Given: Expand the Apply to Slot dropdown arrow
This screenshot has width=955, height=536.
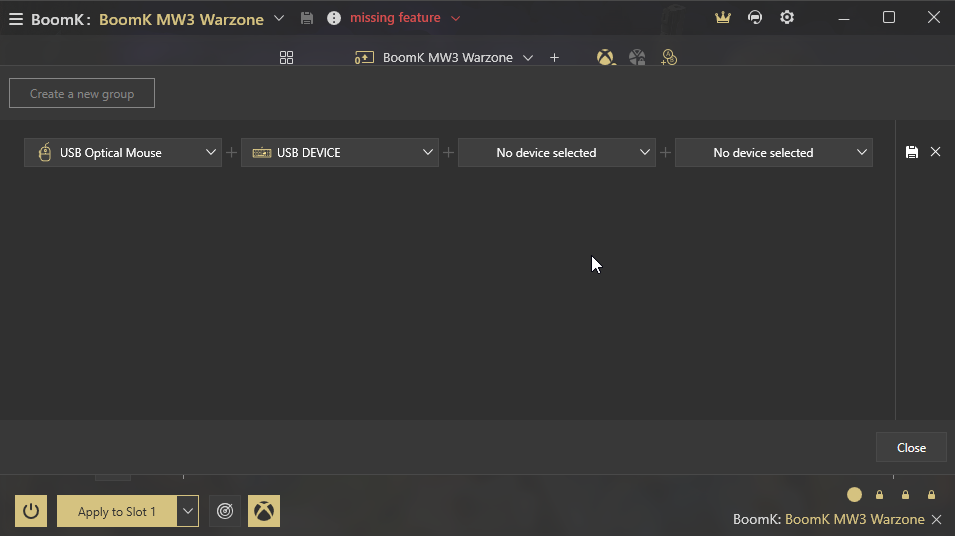Looking at the screenshot, I should [188, 511].
